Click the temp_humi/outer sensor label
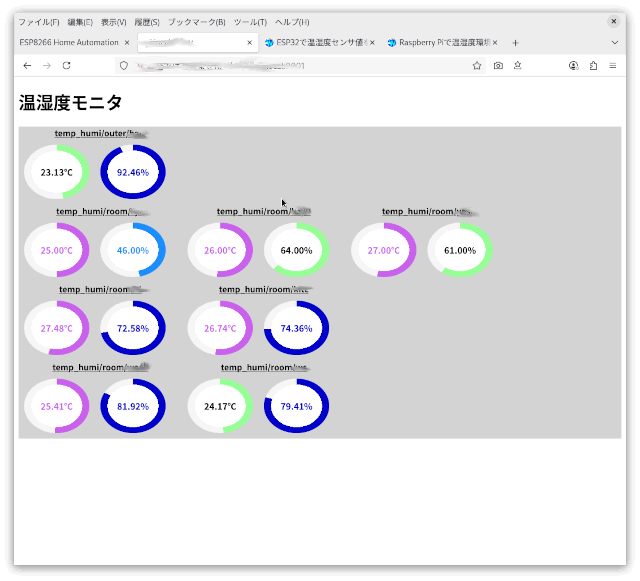Viewport: 640px width, 581px height. (100, 133)
